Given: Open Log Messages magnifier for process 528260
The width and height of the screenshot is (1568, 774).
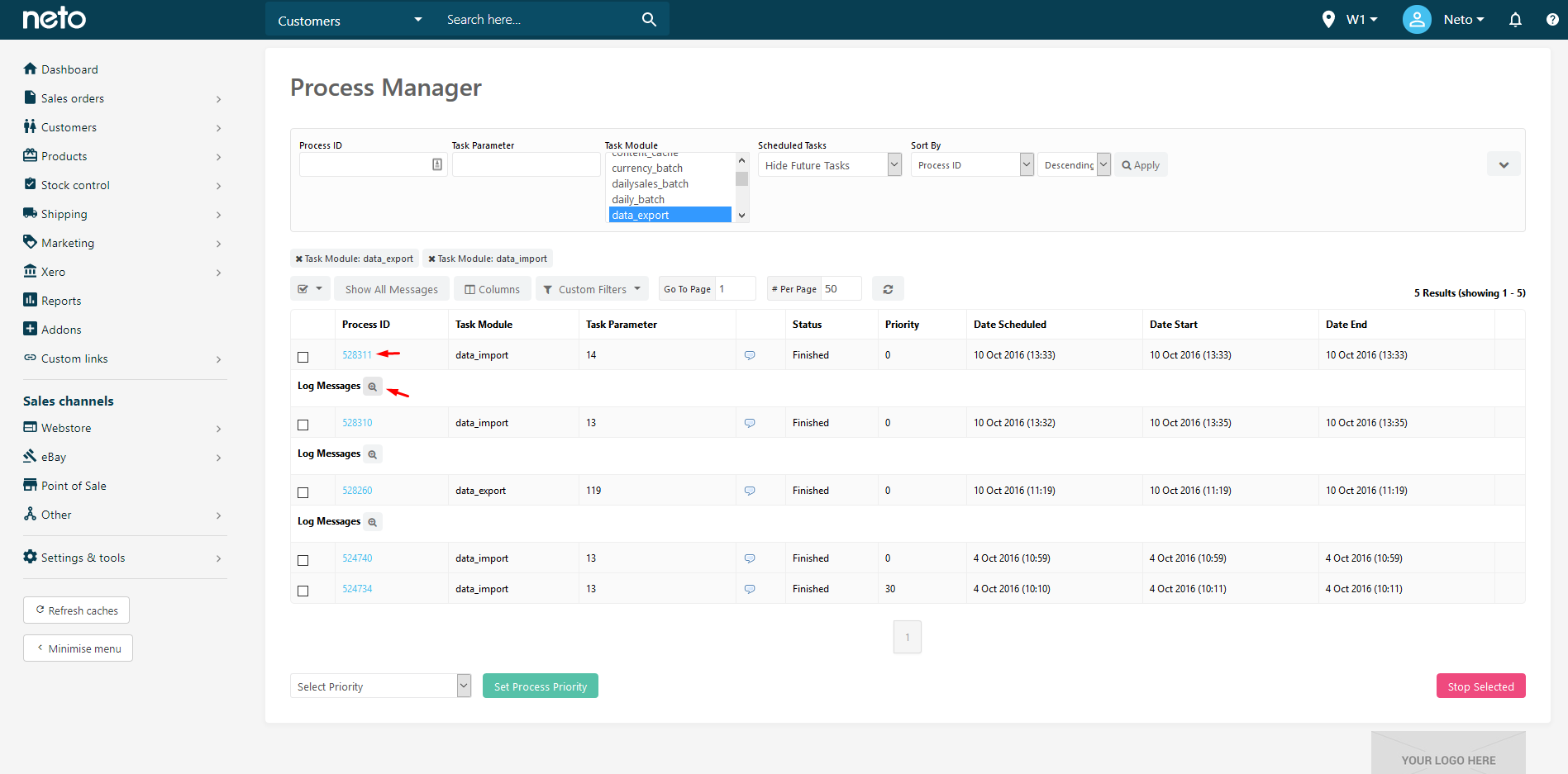Looking at the screenshot, I should point(373,522).
